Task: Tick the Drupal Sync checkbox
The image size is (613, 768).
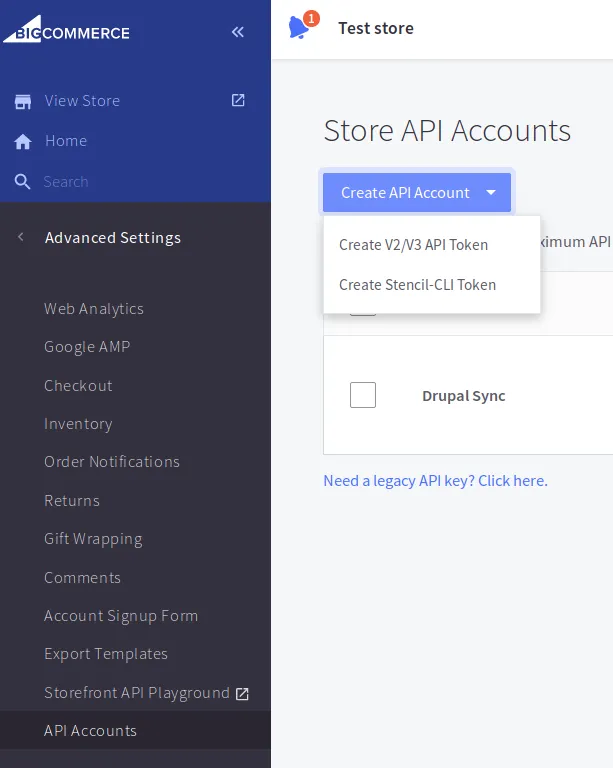Action: click(x=363, y=395)
